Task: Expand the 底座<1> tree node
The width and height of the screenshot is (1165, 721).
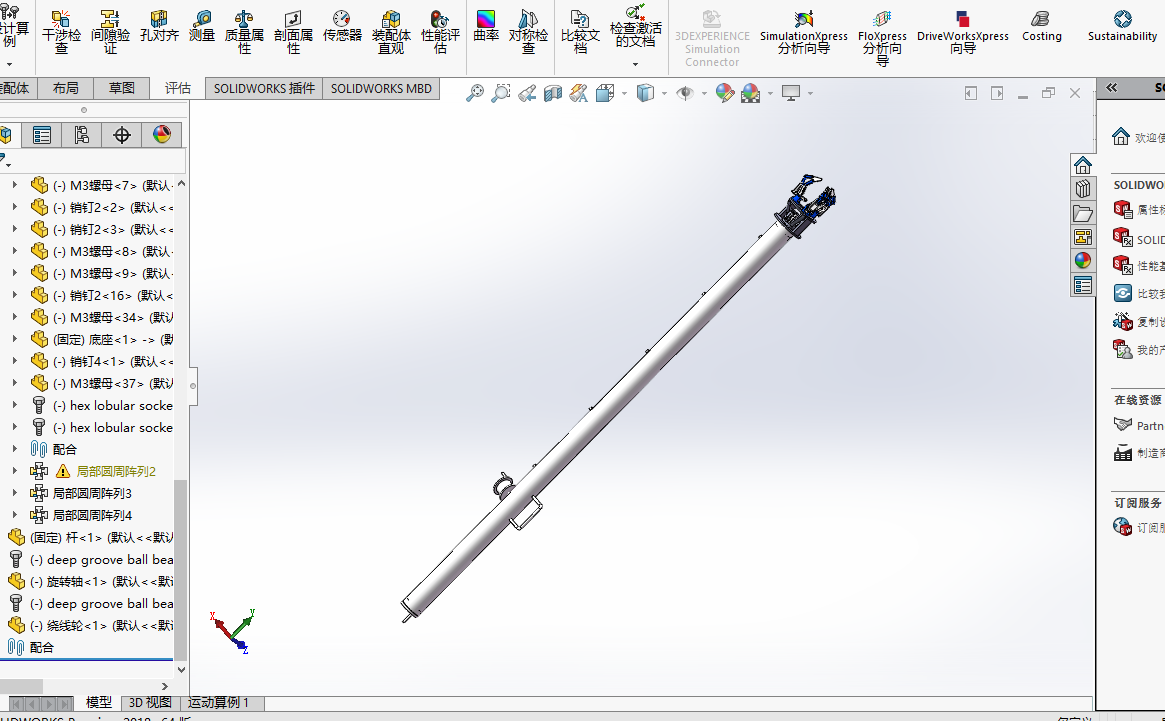Action: 15,338
